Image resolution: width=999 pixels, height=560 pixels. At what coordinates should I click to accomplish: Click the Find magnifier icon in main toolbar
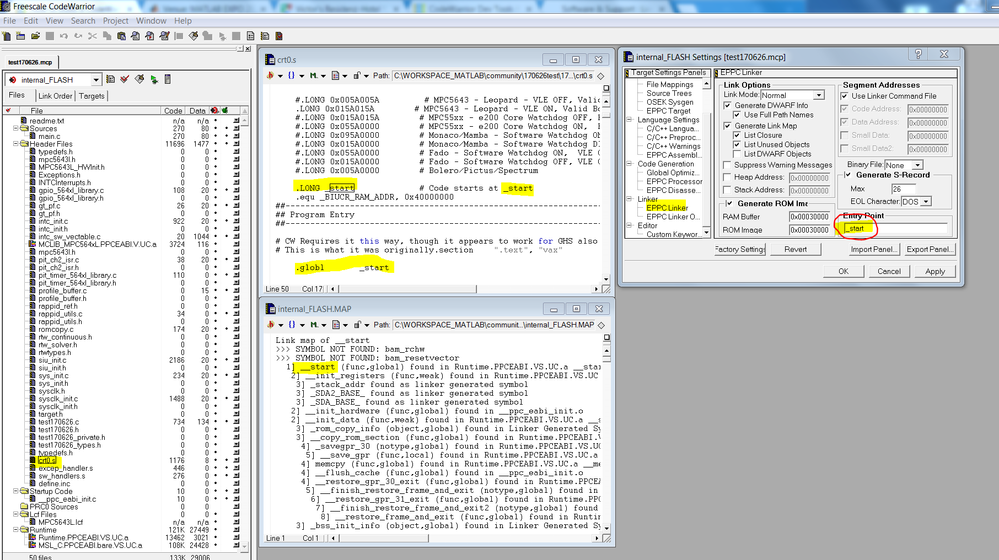tap(135, 36)
